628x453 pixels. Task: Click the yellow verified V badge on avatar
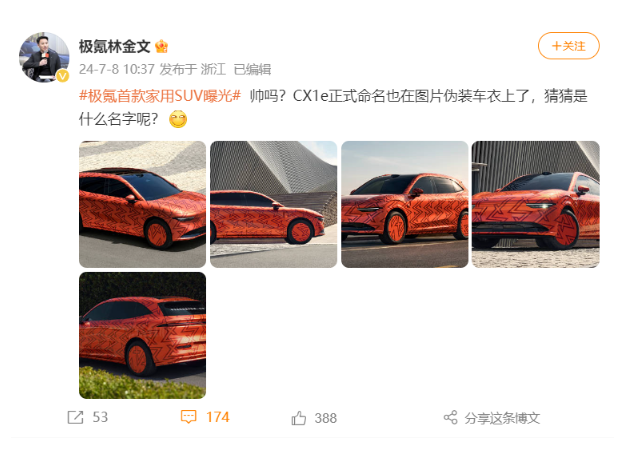[62, 76]
